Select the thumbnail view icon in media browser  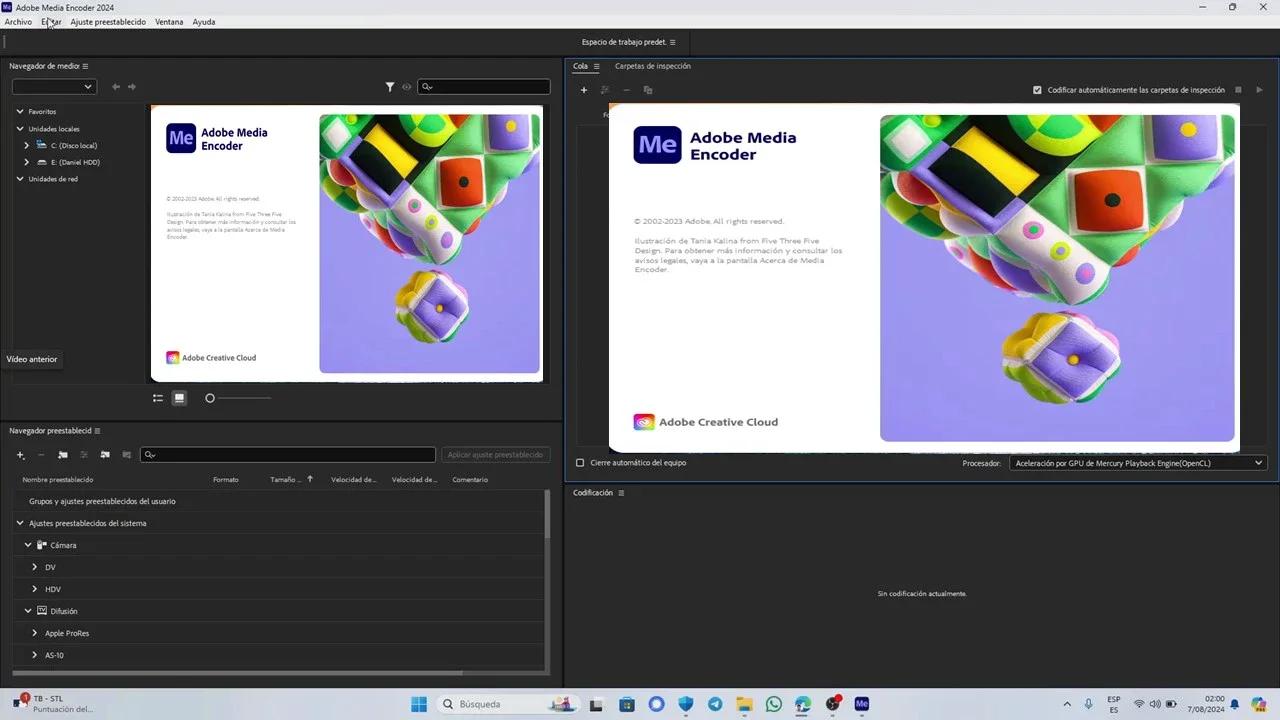tap(179, 398)
